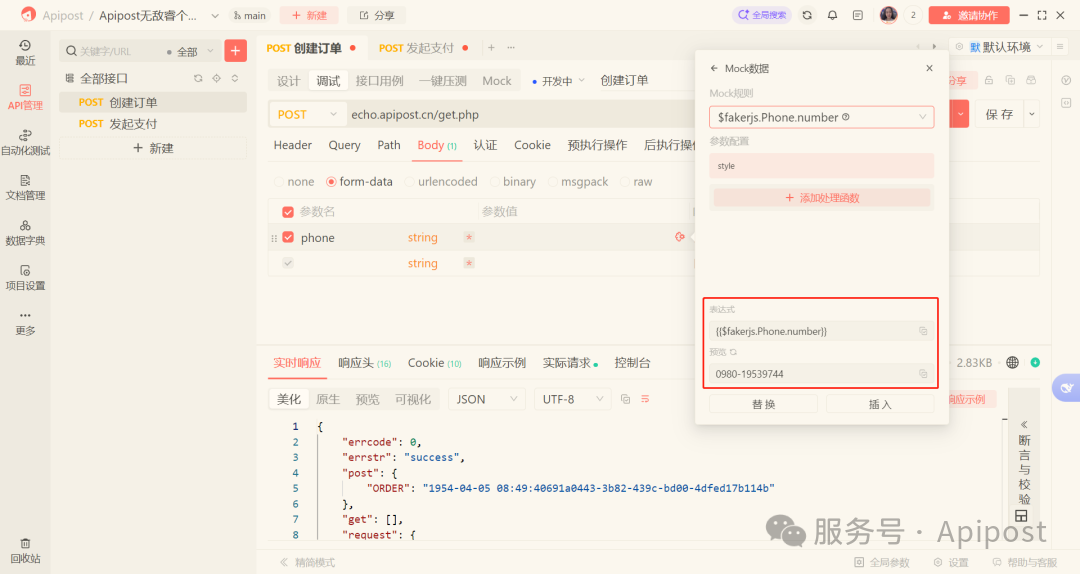Open 全局搜索 global search
The height and width of the screenshot is (574, 1080).
[762, 15]
